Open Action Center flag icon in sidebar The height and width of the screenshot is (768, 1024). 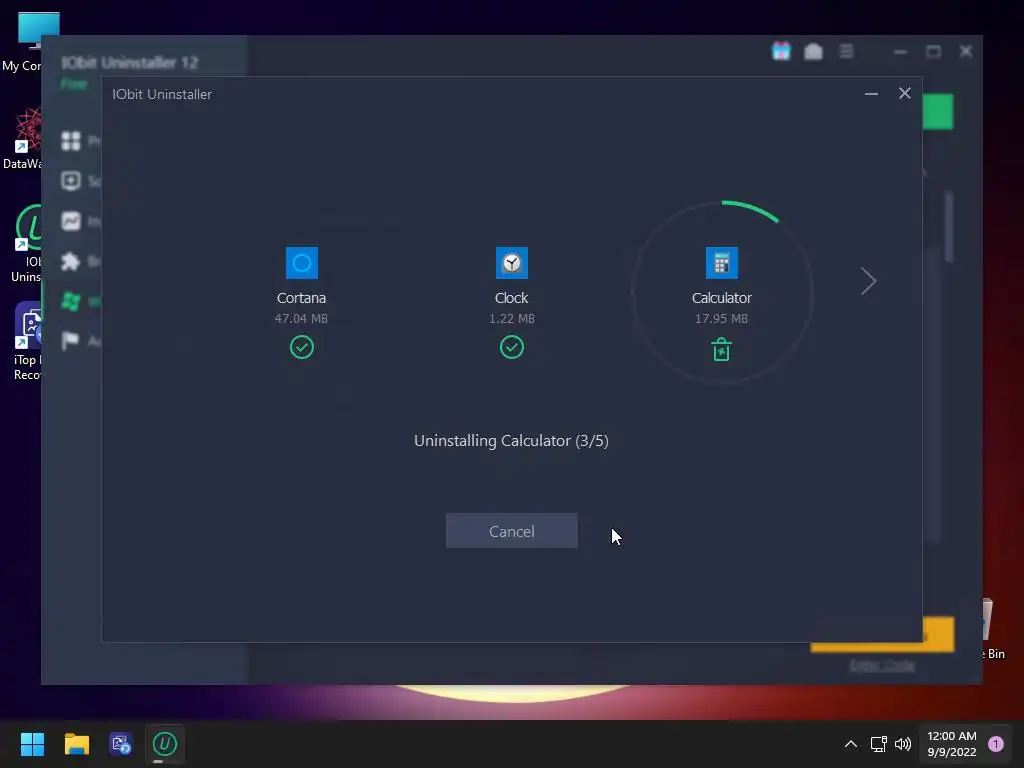point(71,340)
